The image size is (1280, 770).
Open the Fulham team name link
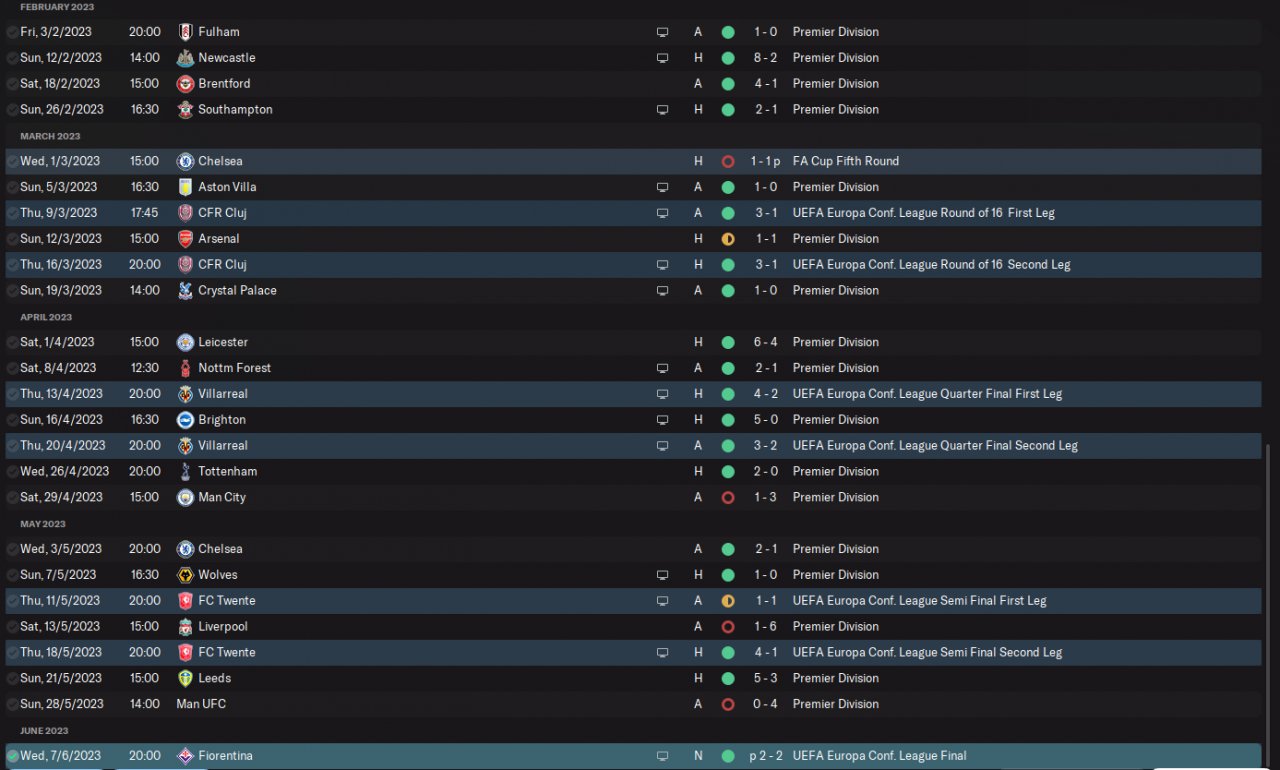(x=219, y=32)
